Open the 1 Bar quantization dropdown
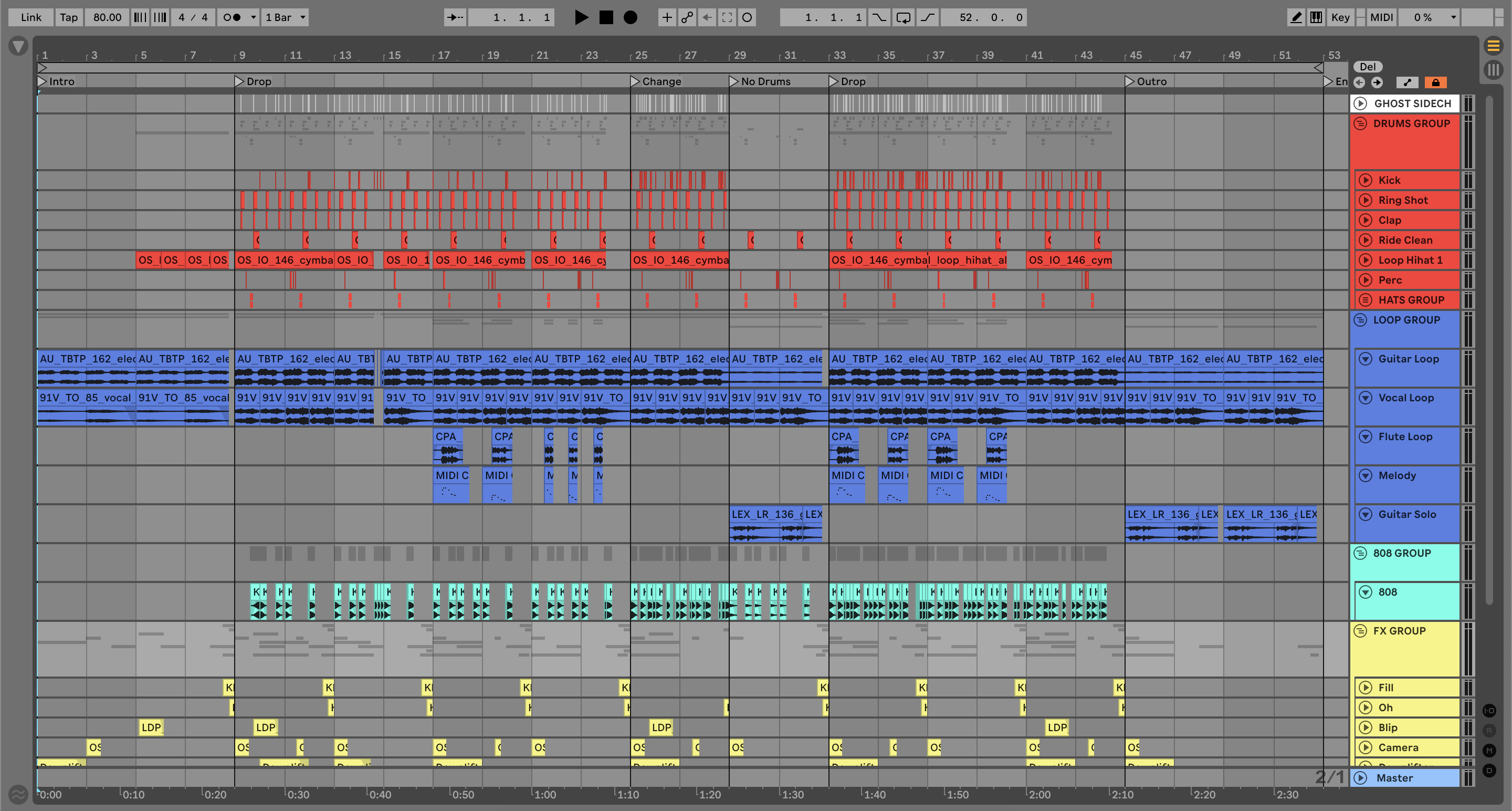 tap(285, 18)
